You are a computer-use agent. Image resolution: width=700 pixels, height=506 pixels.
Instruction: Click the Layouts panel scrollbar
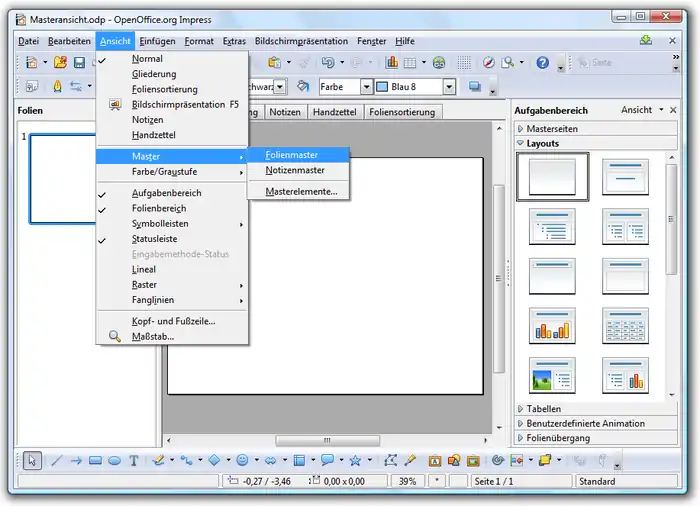[x=671, y=219]
